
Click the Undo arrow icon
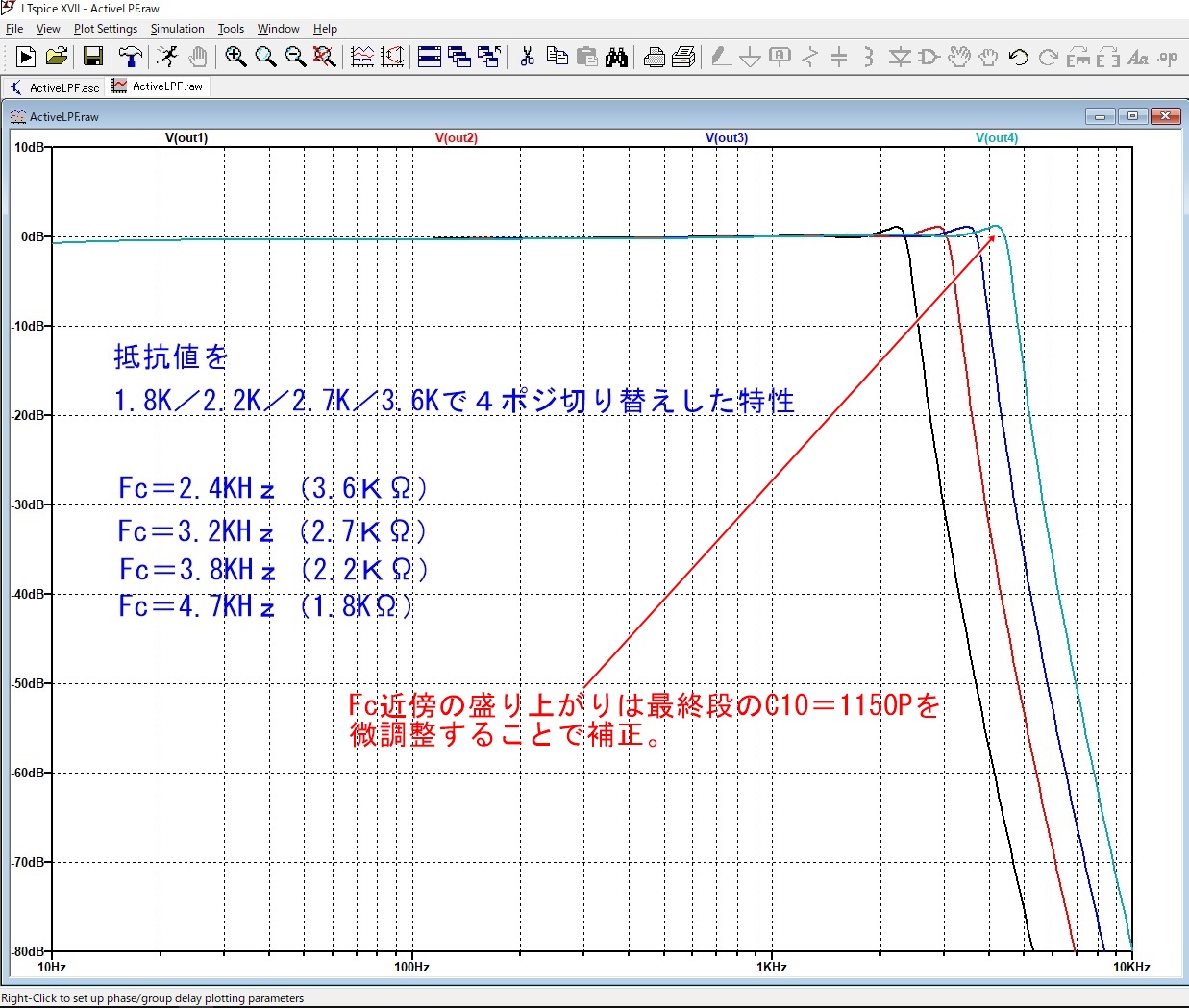(x=1019, y=57)
